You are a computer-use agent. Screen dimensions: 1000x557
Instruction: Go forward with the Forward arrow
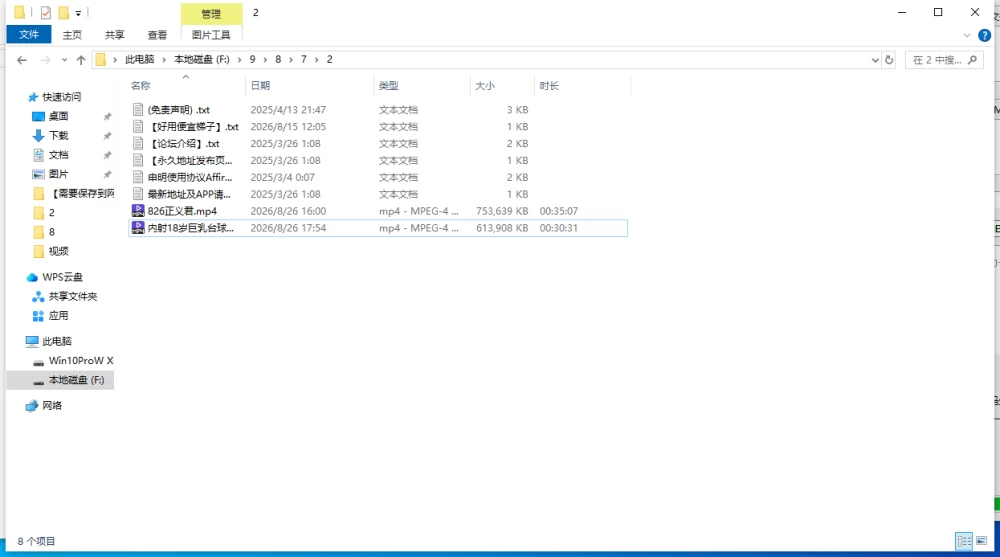(x=45, y=60)
